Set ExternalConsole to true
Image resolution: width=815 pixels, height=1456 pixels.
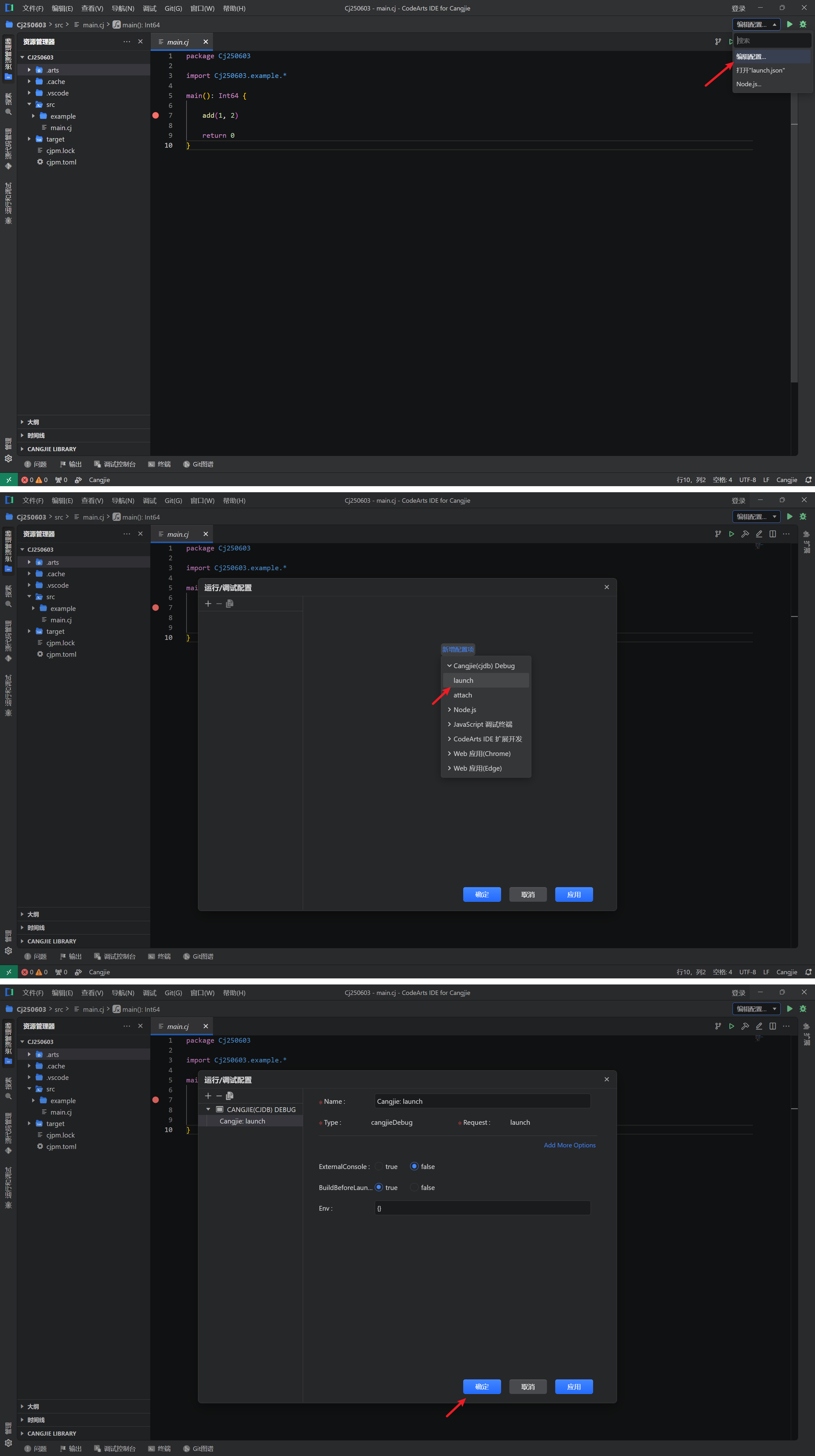(x=379, y=1166)
